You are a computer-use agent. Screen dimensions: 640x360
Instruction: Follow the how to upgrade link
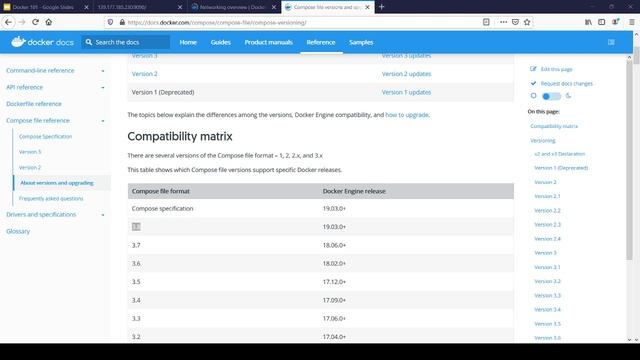pyautogui.click(x=407, y=115)
